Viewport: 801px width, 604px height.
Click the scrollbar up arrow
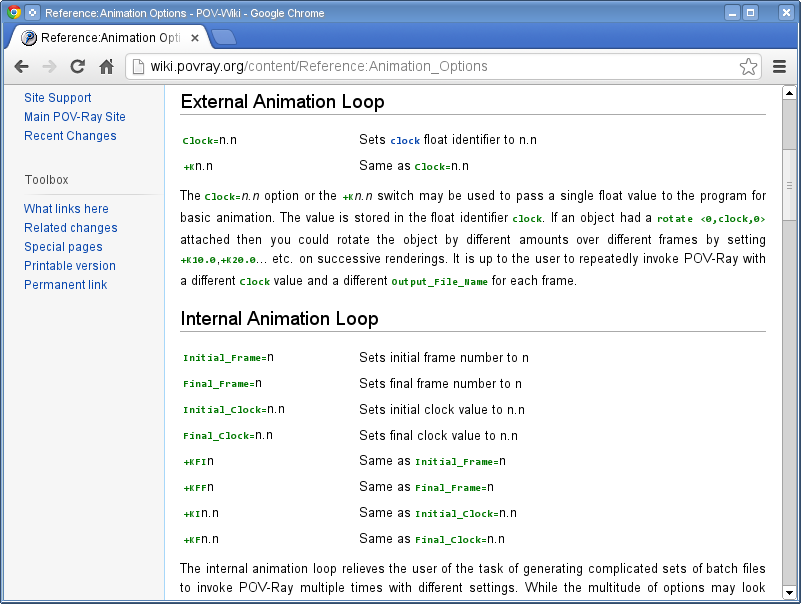tap(789, 92)
